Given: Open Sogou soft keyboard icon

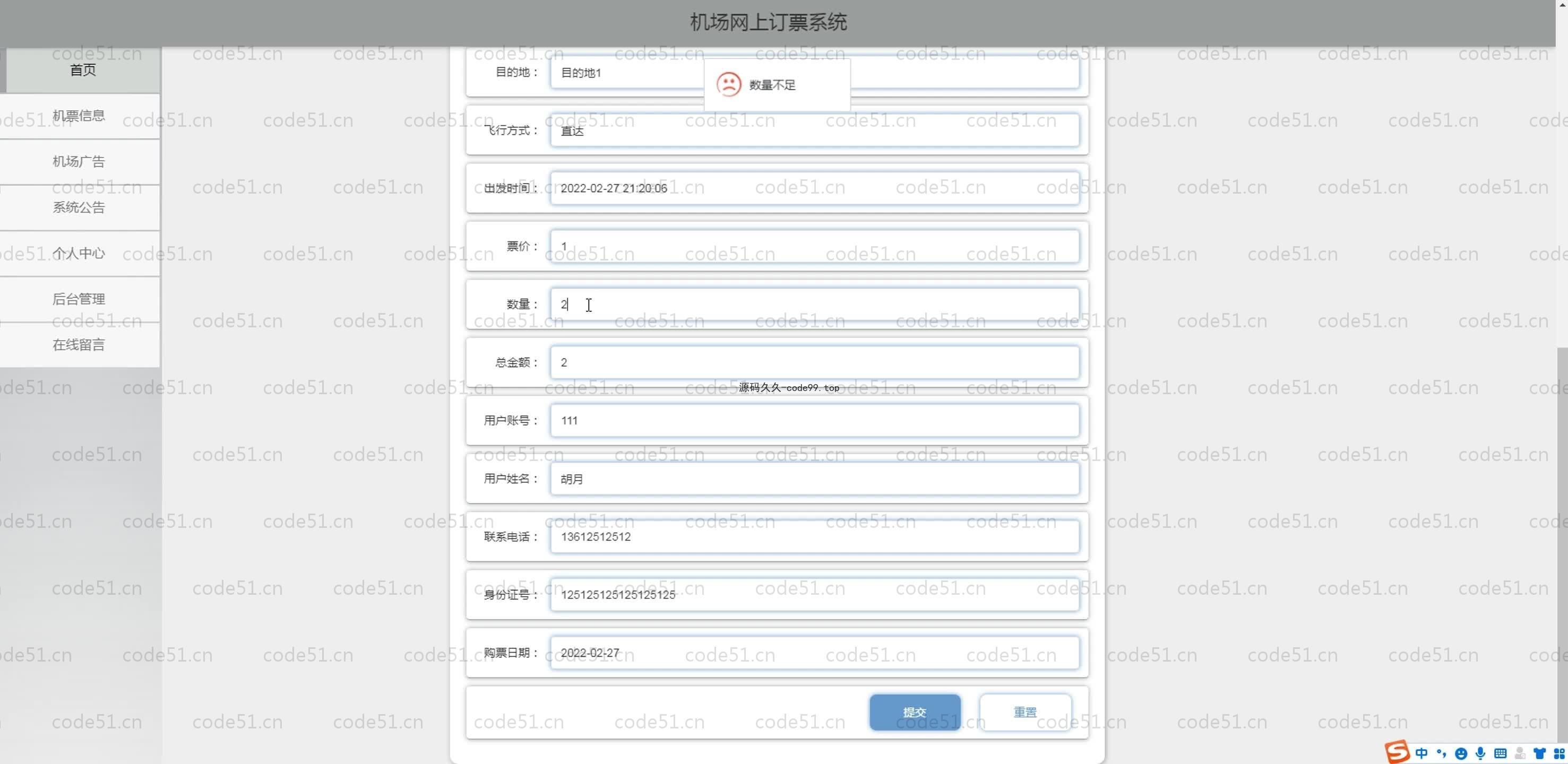Looking at the screenshot, I should 1501,754.
